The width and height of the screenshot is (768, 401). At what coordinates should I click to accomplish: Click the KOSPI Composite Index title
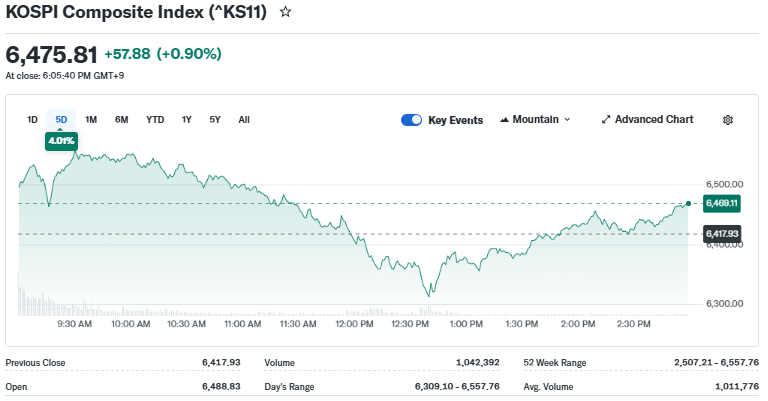136,12
